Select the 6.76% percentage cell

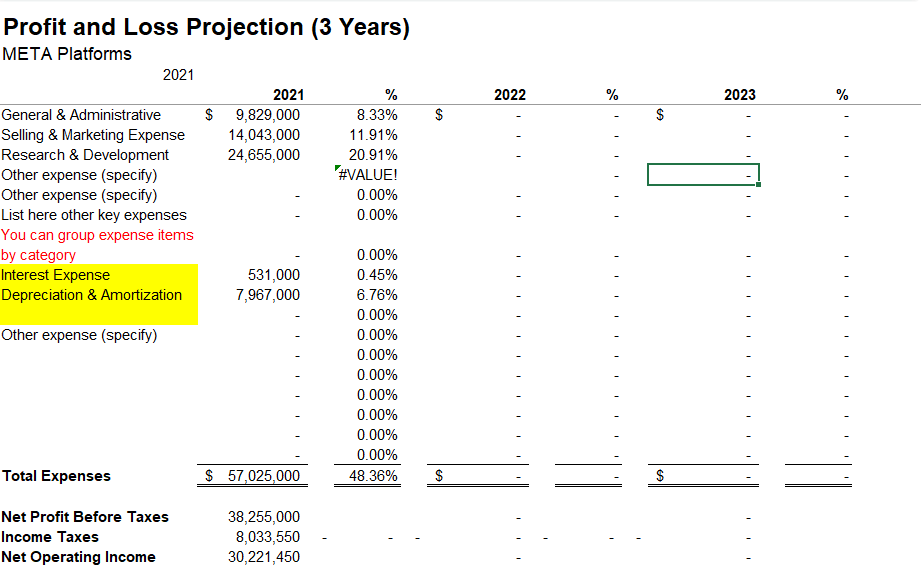[377, 295]
